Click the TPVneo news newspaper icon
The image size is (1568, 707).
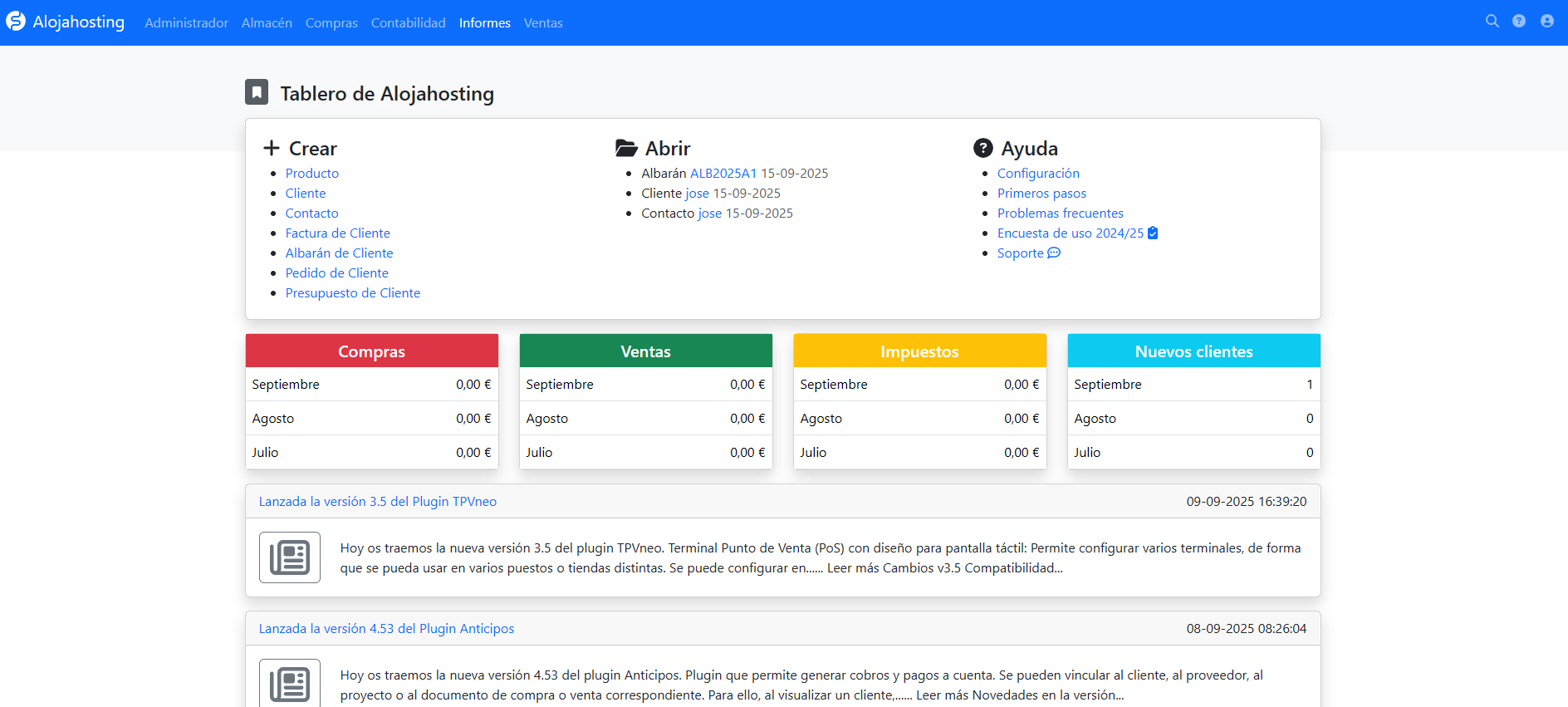[290, 557]
